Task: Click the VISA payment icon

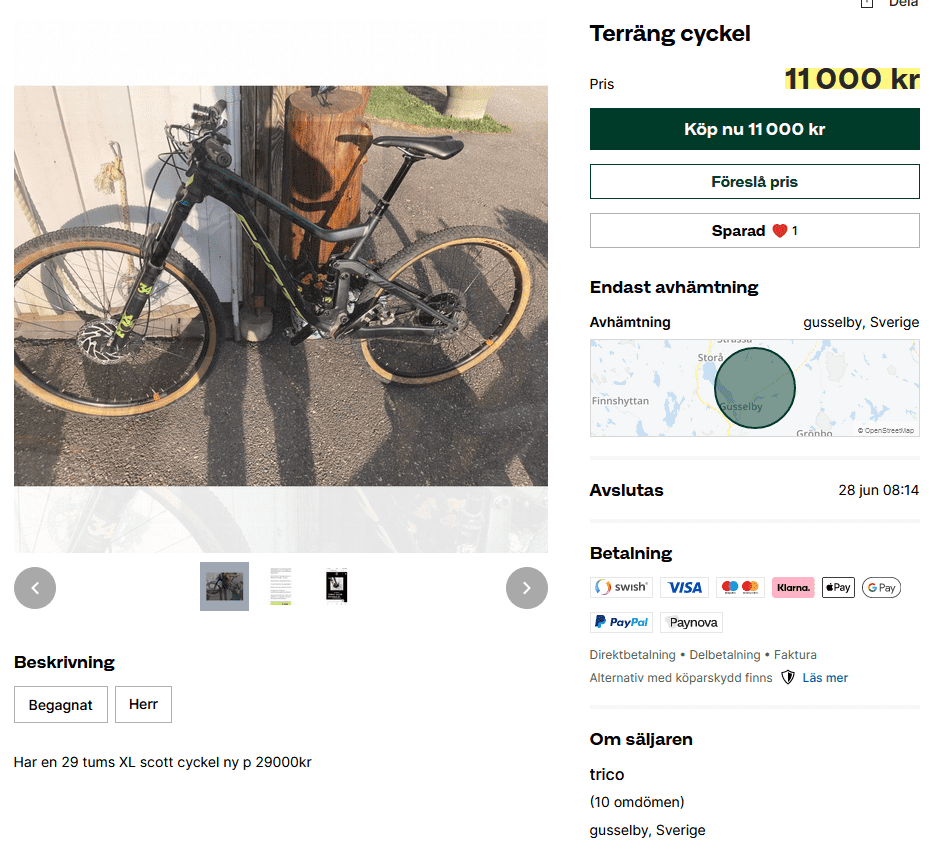Action: [685, 588]
